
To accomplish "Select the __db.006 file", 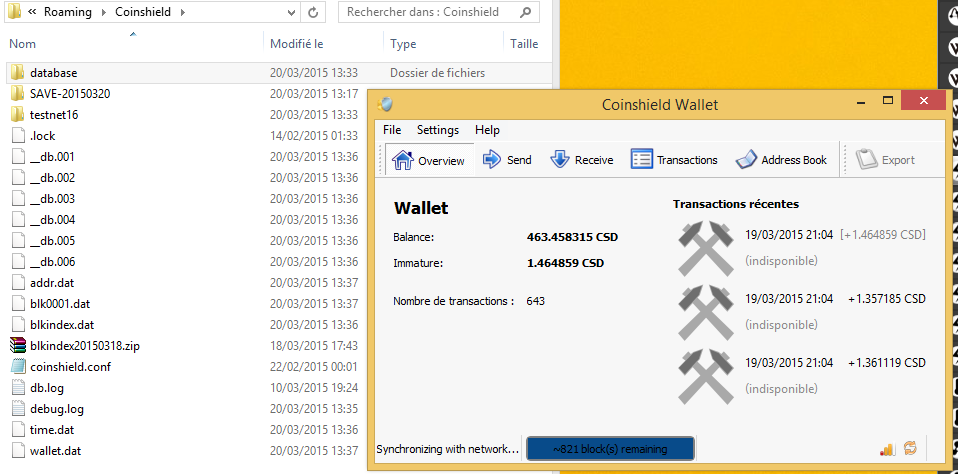I will (x=53, y=262).
